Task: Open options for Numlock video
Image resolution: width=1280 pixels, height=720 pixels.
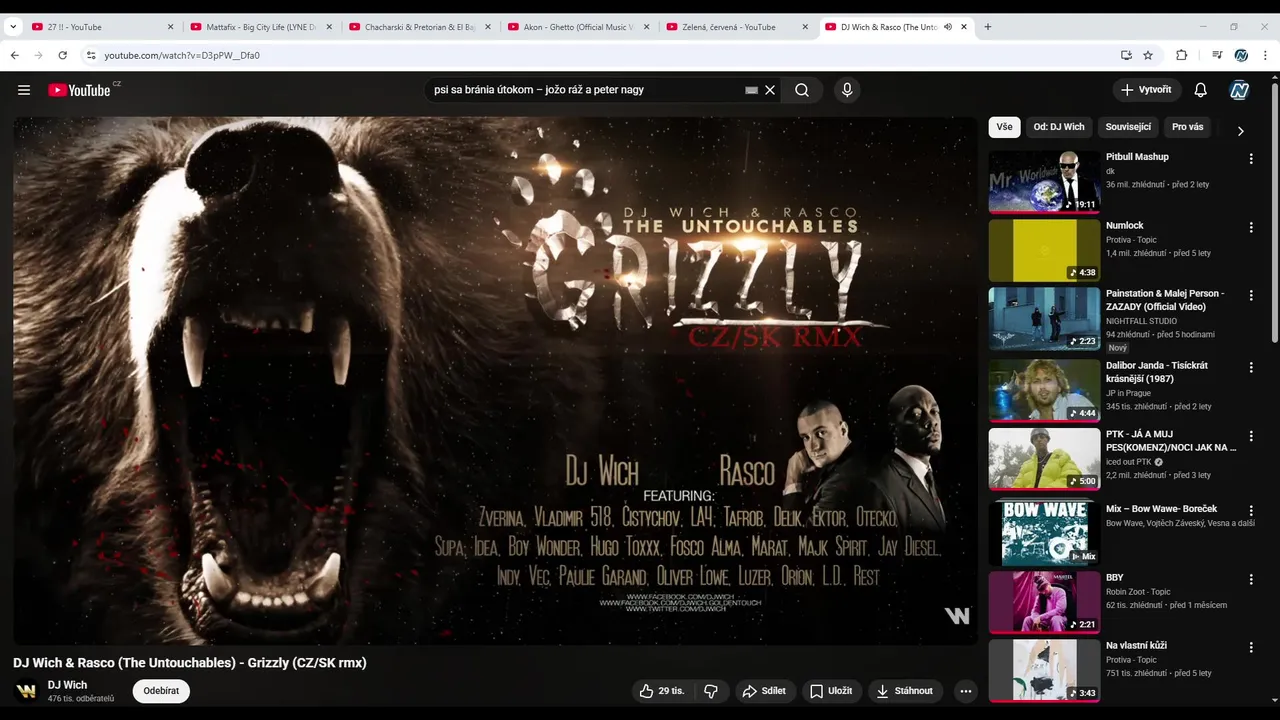Action: [x=1251, y=227]
